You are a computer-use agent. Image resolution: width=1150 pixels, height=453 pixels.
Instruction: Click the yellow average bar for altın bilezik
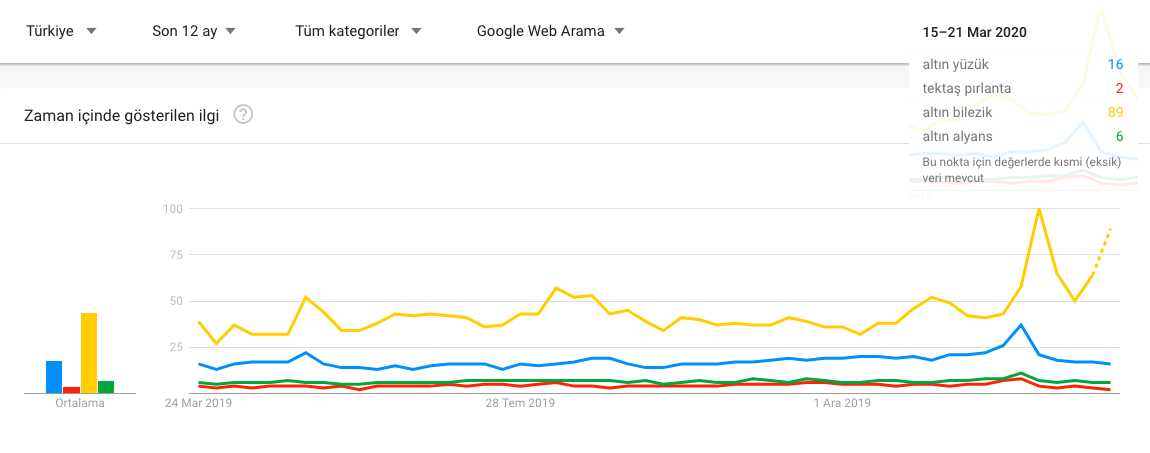(89, 353)
